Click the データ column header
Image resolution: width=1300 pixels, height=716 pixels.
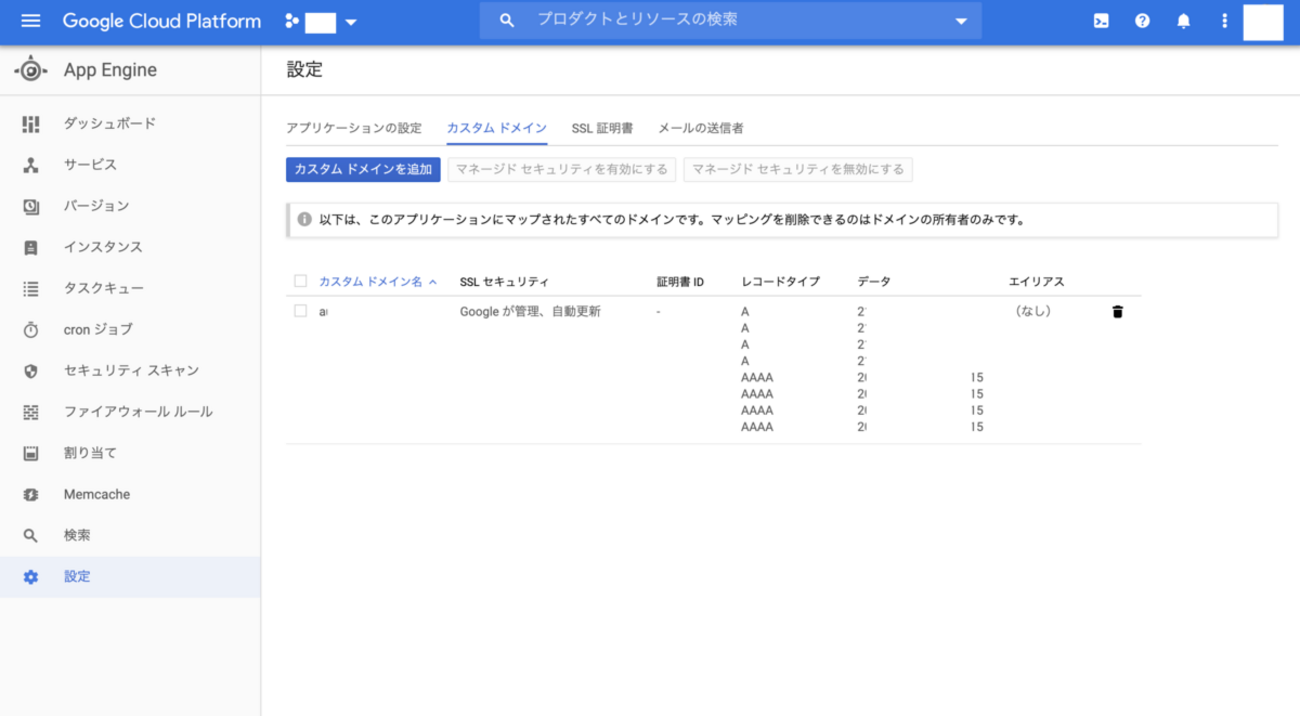[x=874, y=282]
